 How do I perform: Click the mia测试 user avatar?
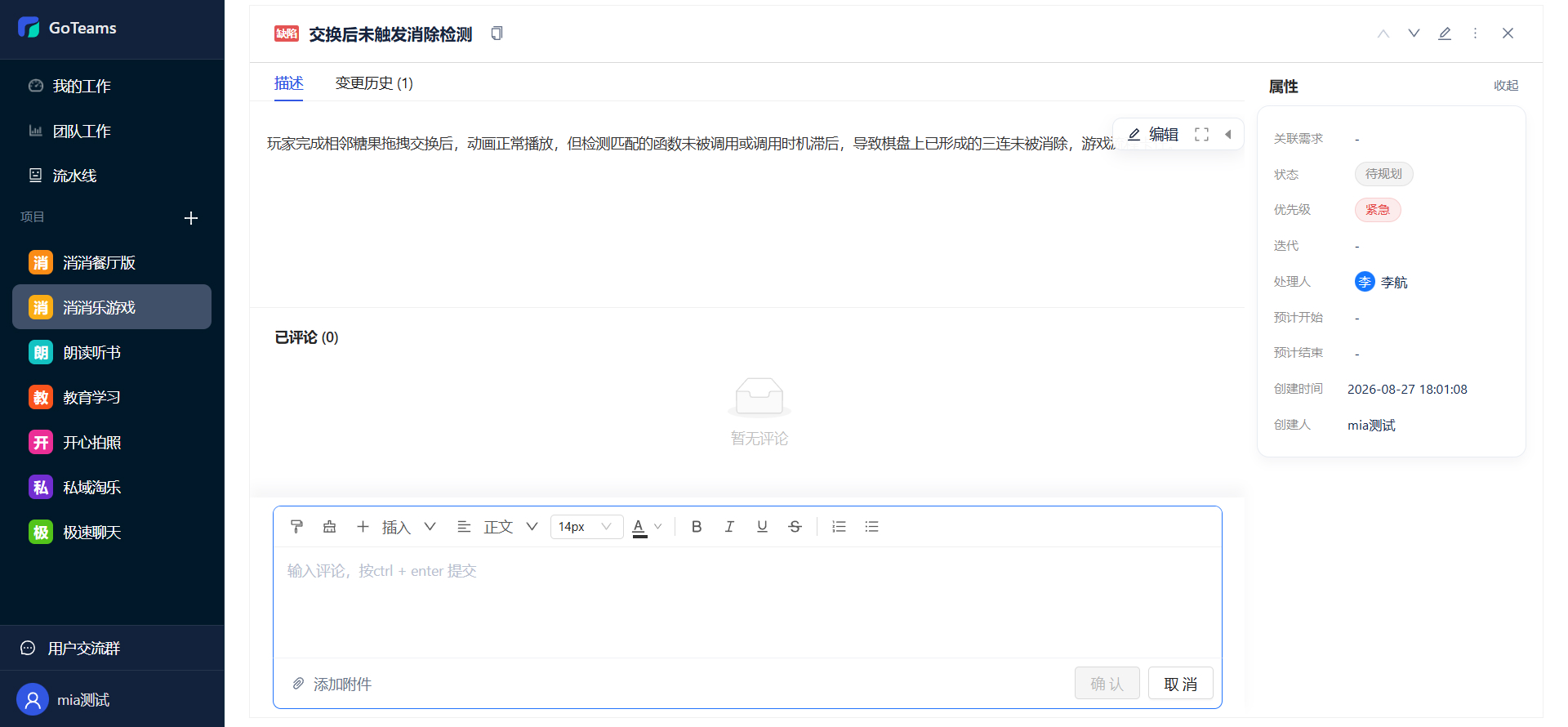click(x=33, y=700)
